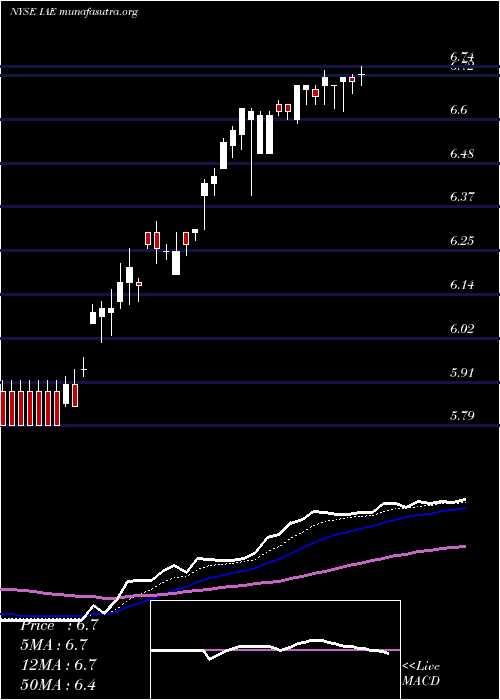Click the 6.37 price axis label
This screenshot has height=700, width=500.
pyautogui.click(x=462, y=197)
